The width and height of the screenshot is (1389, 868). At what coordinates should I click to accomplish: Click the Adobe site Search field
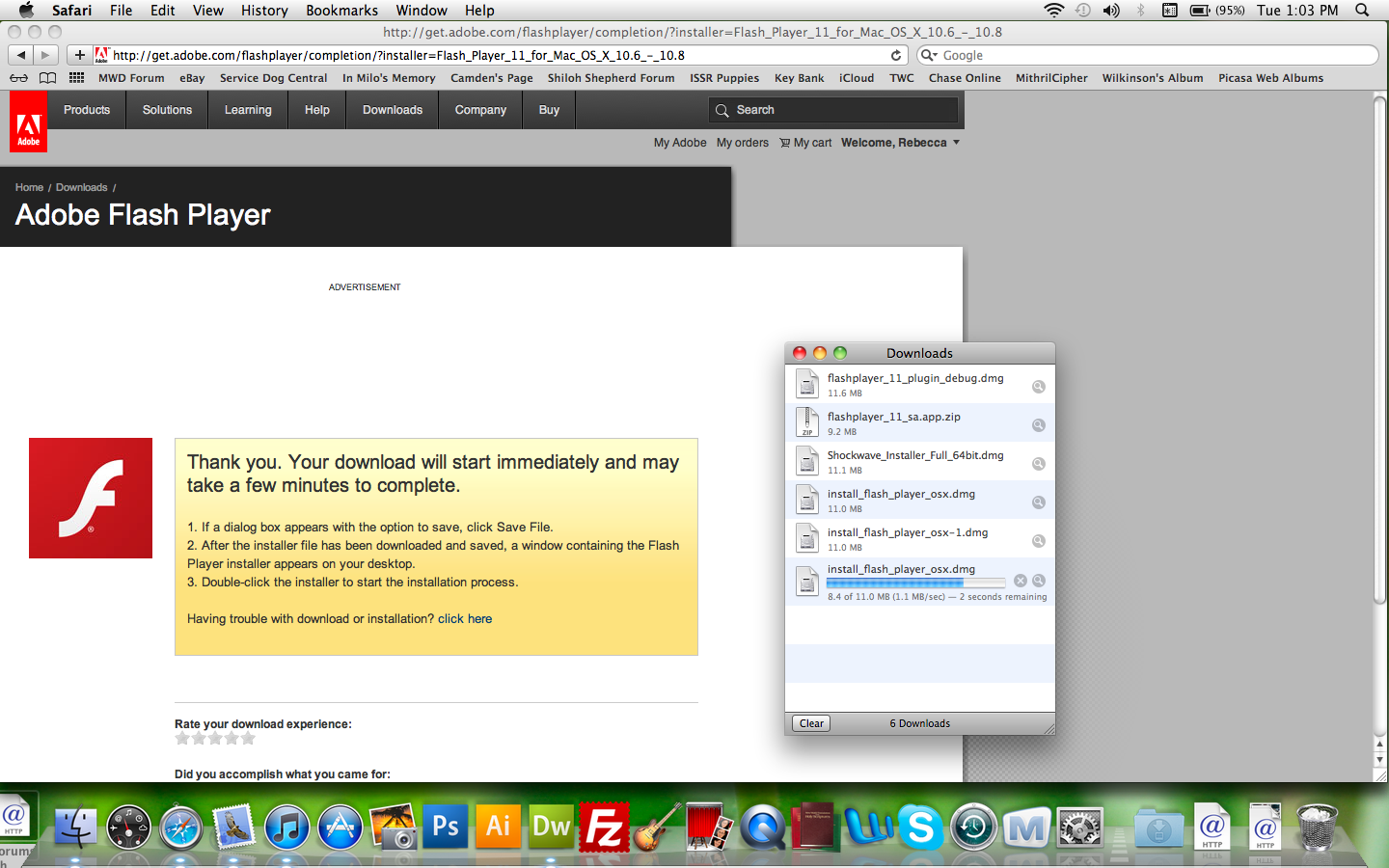coord(834,110)
